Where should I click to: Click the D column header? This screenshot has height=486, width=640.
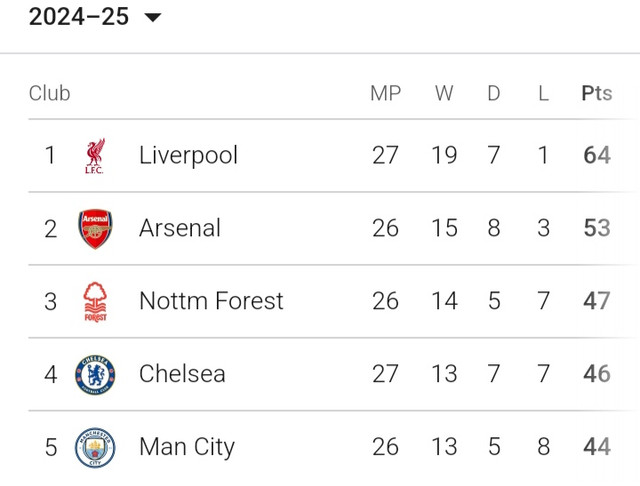coord(494,93)
